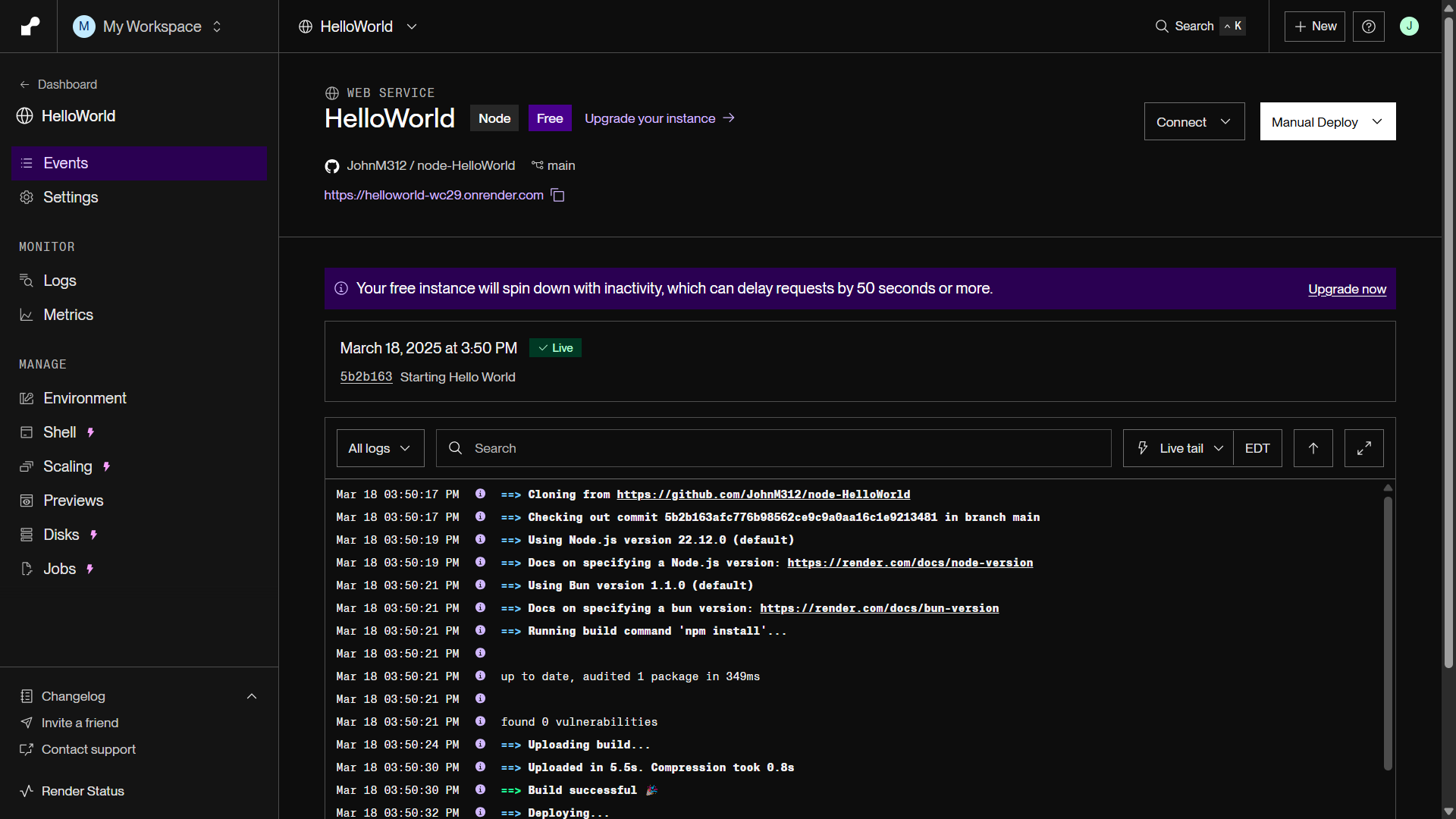Click the info icon in free instance banner
1456x819 pixels.
click(x=341, y=288)
